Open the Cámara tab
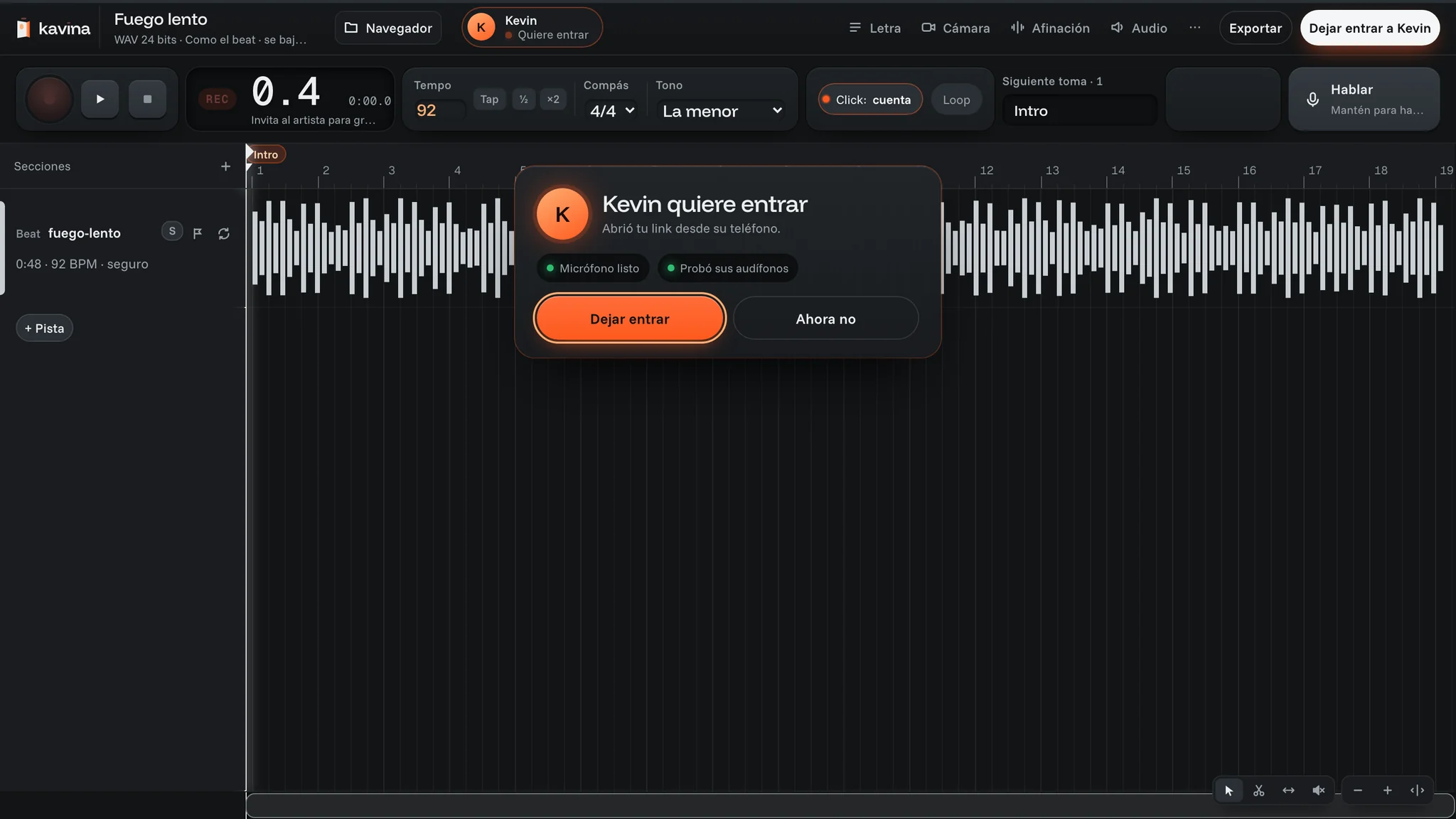 pos(955,28)
